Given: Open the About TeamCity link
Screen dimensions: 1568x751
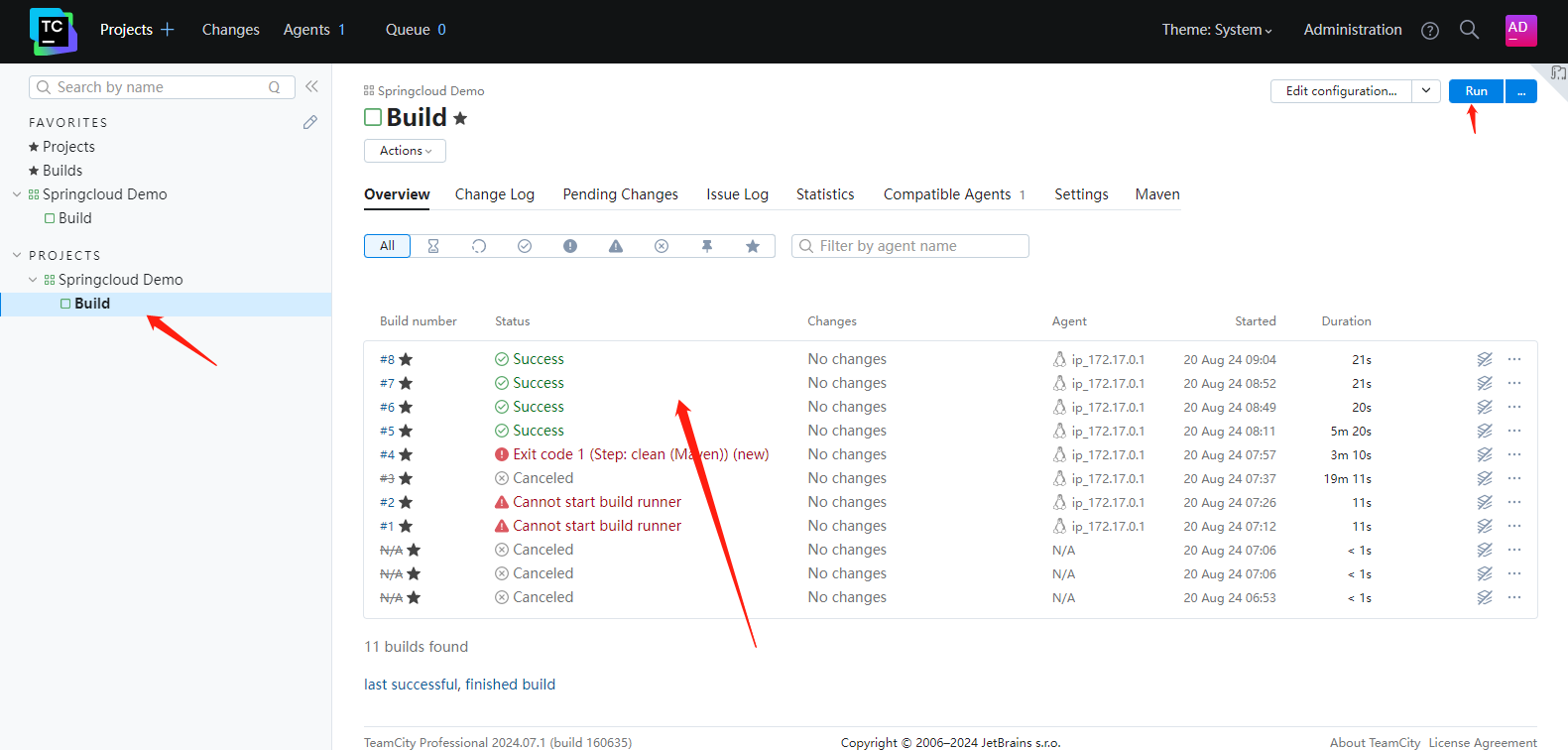Looking at the screenshot, I should pos(1375,743).
